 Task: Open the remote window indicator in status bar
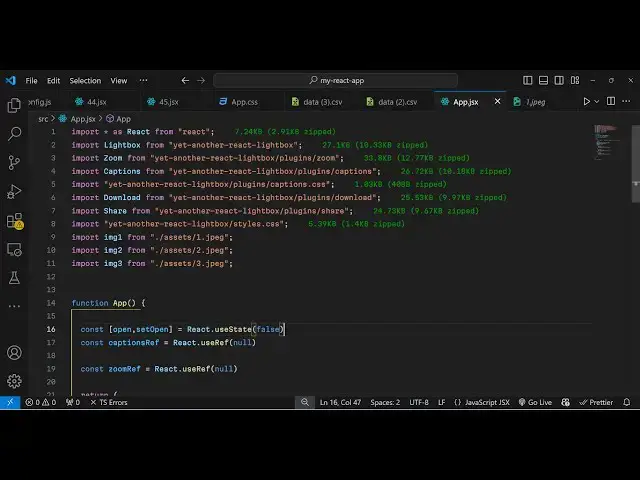pyautogui.click(x=10, y=402)
